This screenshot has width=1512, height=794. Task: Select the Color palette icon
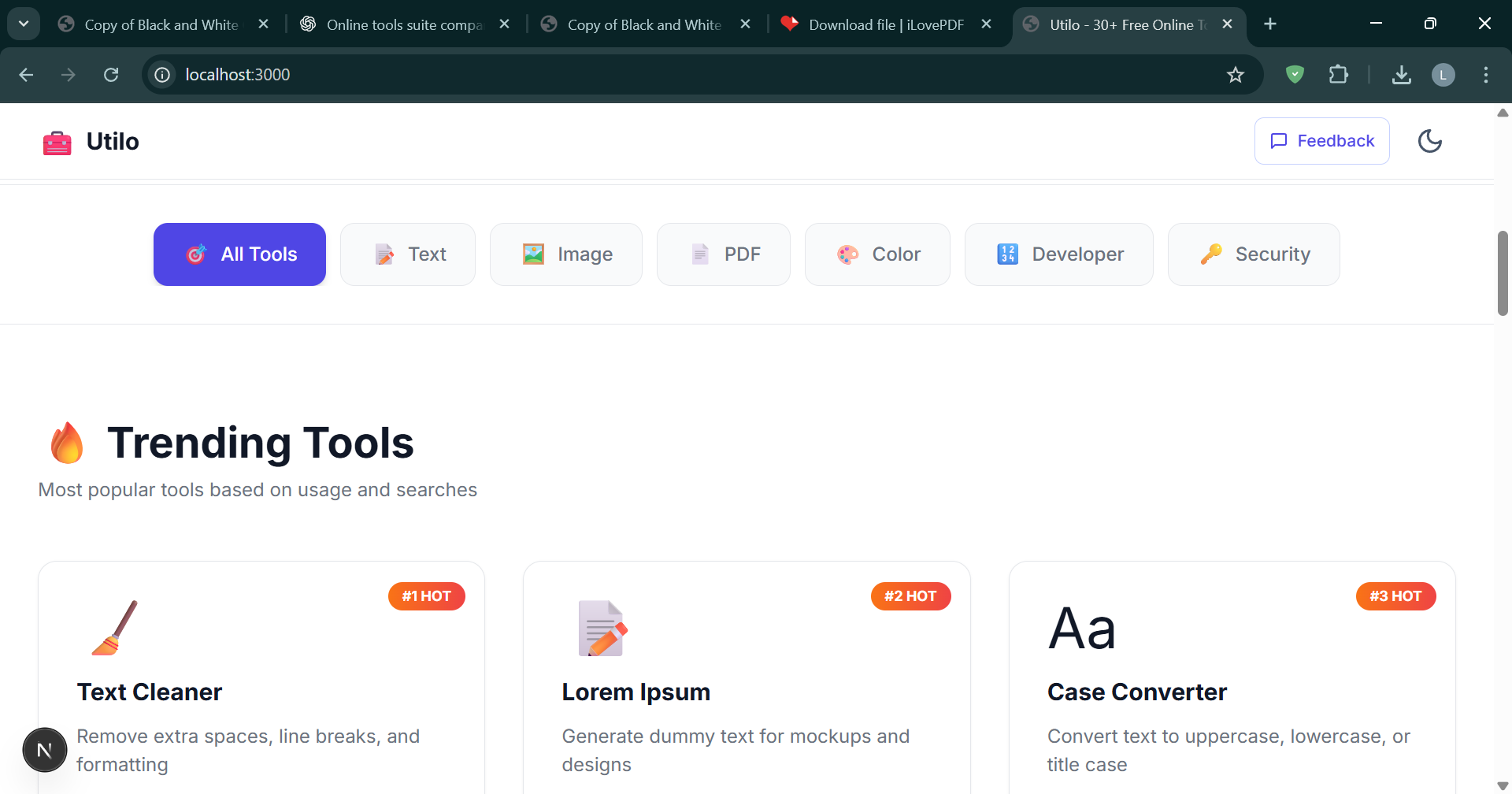[x=847, y=254]
